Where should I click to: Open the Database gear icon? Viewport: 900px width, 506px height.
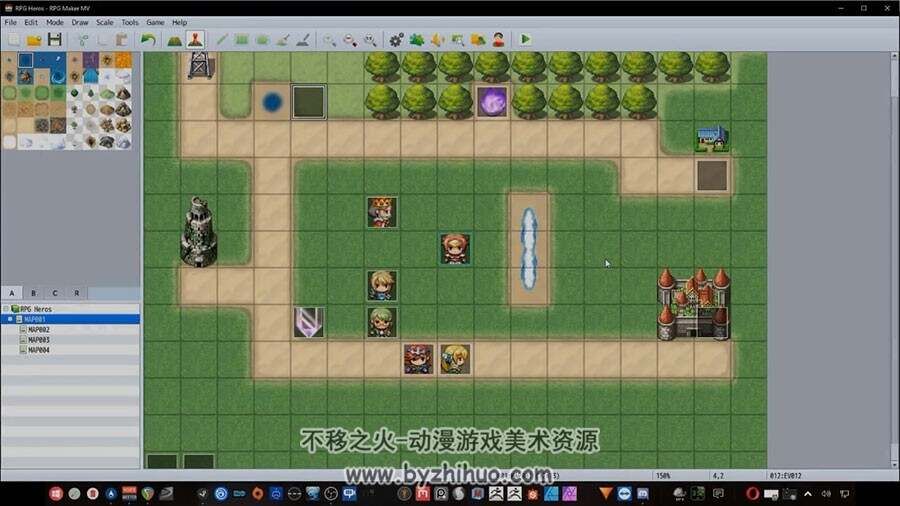click(396, 40)
